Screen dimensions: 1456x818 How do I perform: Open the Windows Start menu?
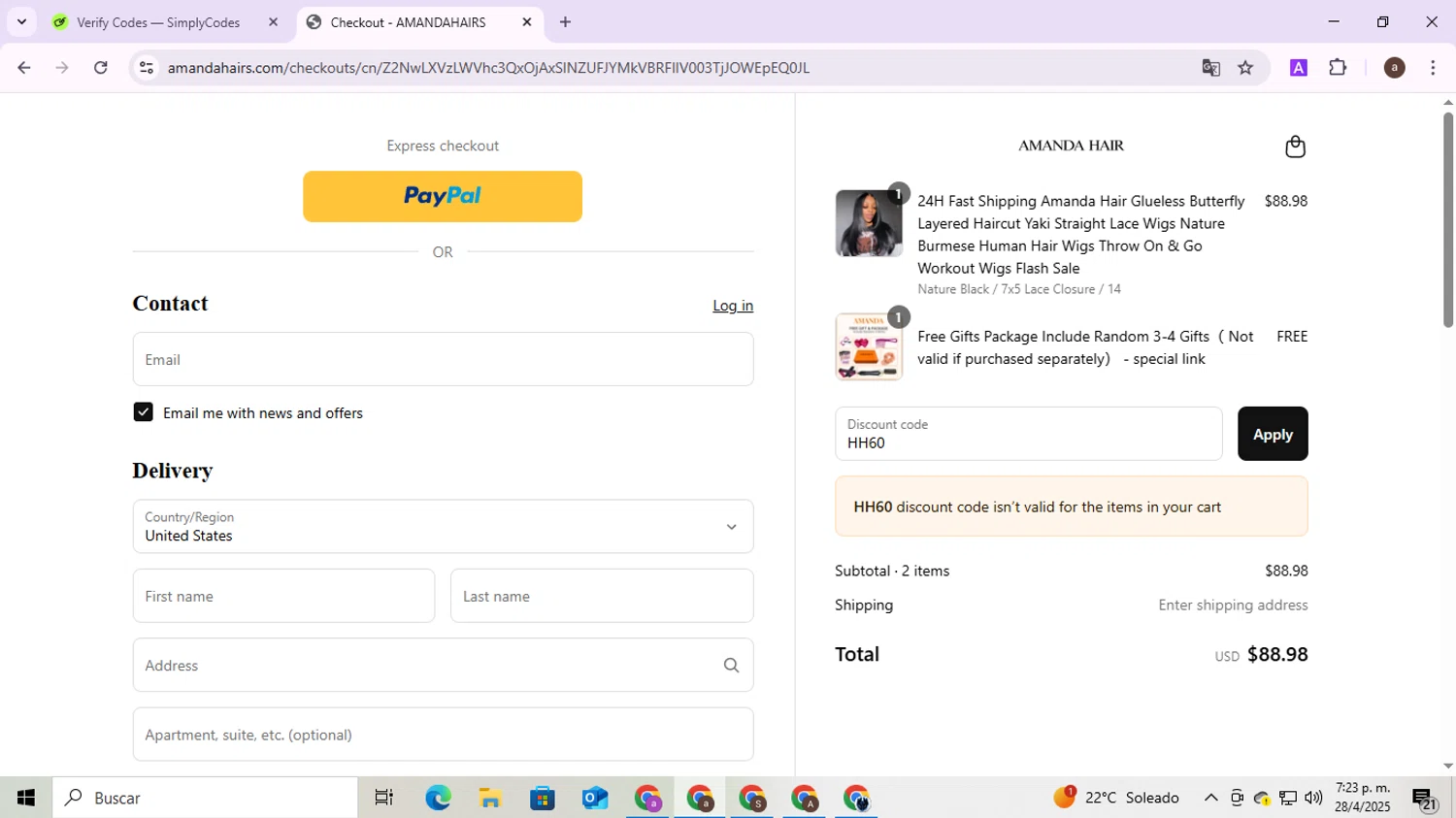click(26, 798)
